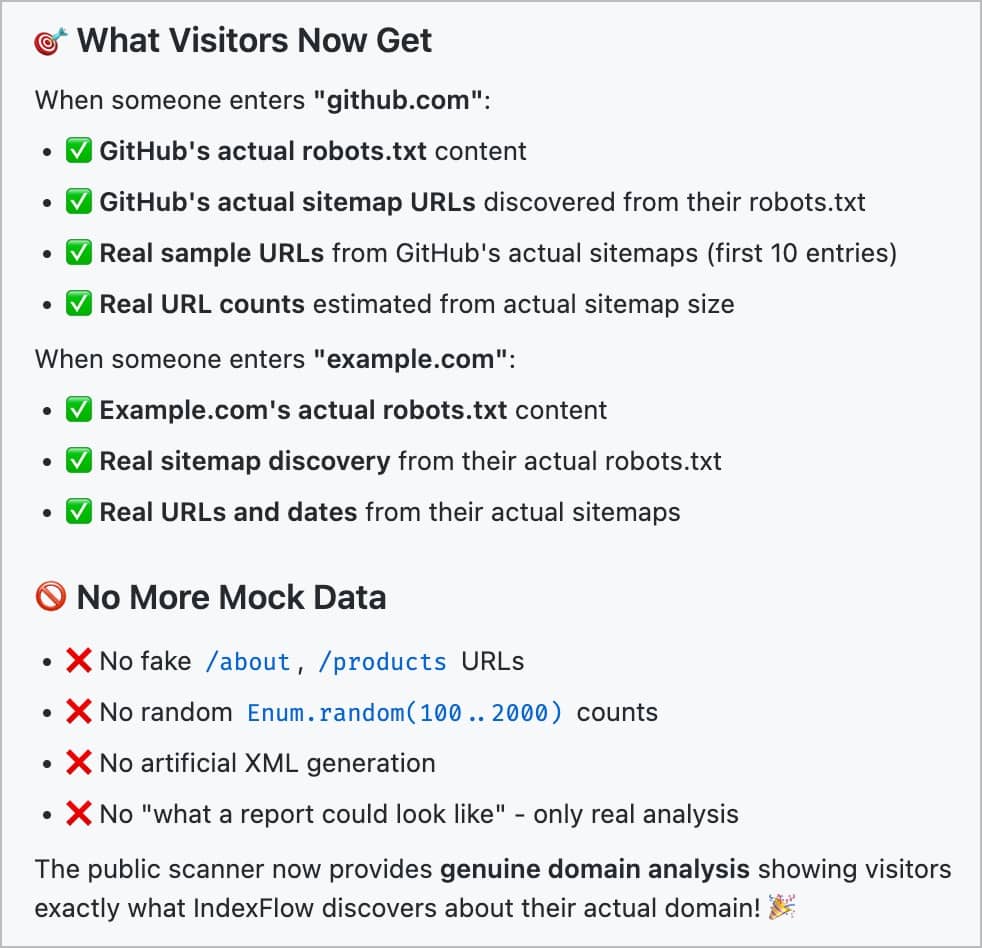
Task: Click the green check beside Real URLs and dates
Action: [x=79, y=512]
